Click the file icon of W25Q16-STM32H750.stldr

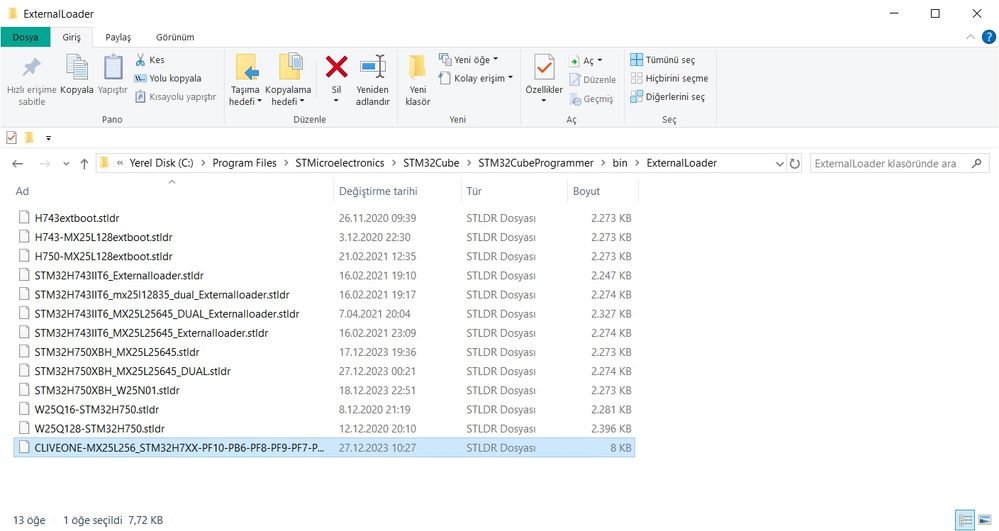click(24, 409)
